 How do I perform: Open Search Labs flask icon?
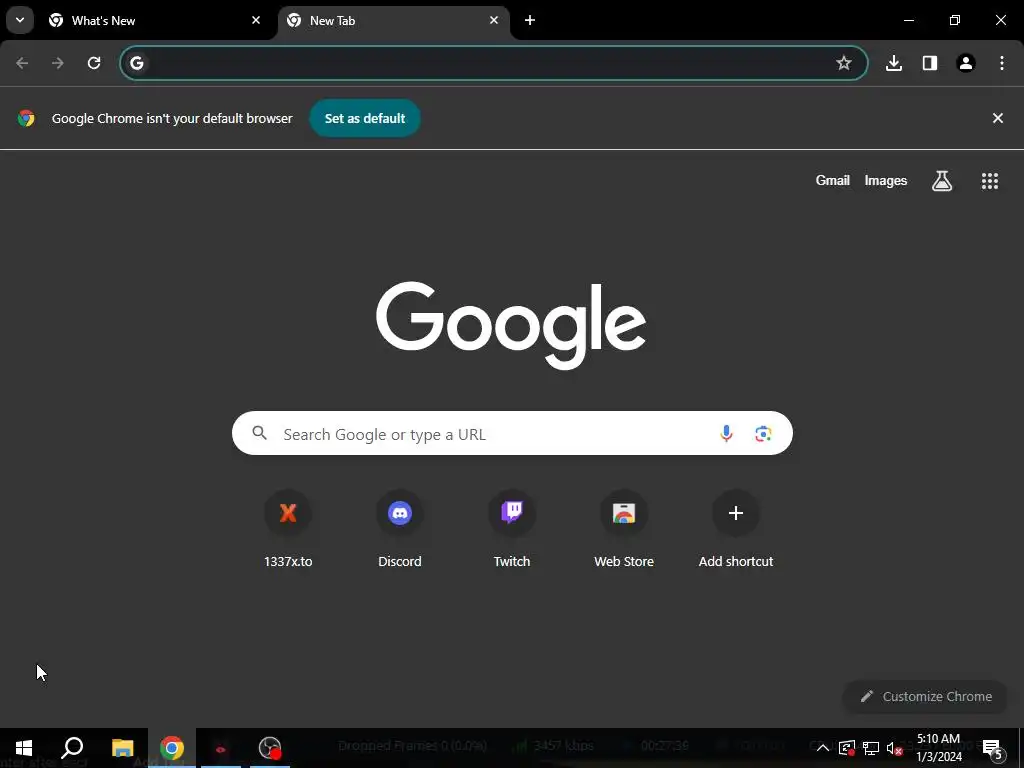(942, 181)
